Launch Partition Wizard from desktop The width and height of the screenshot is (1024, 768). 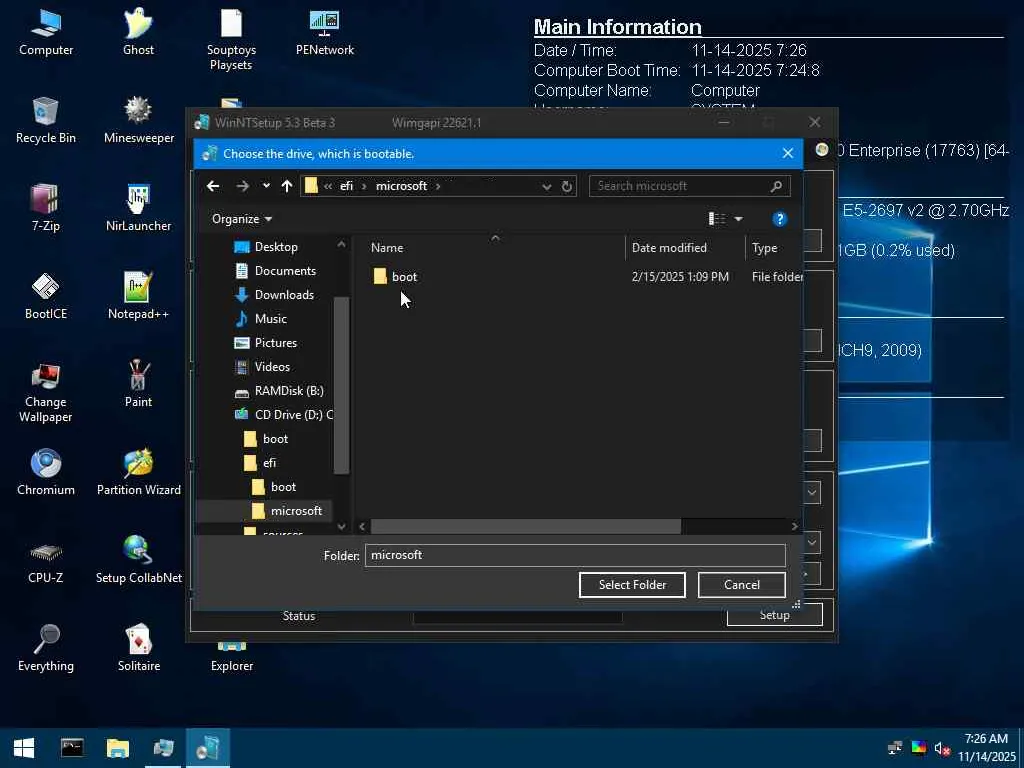138,472
